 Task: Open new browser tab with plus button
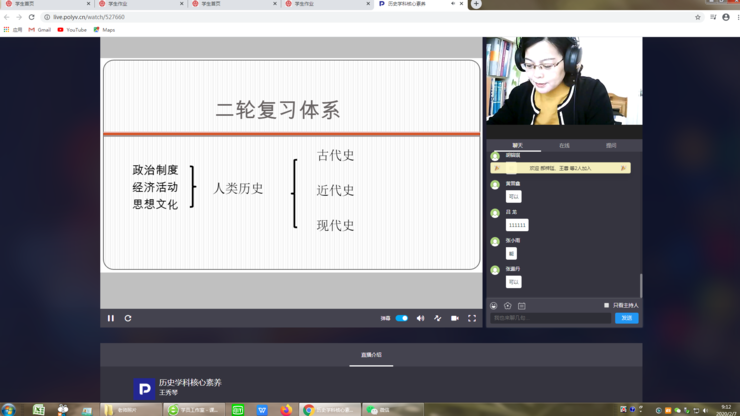[476, 4]
